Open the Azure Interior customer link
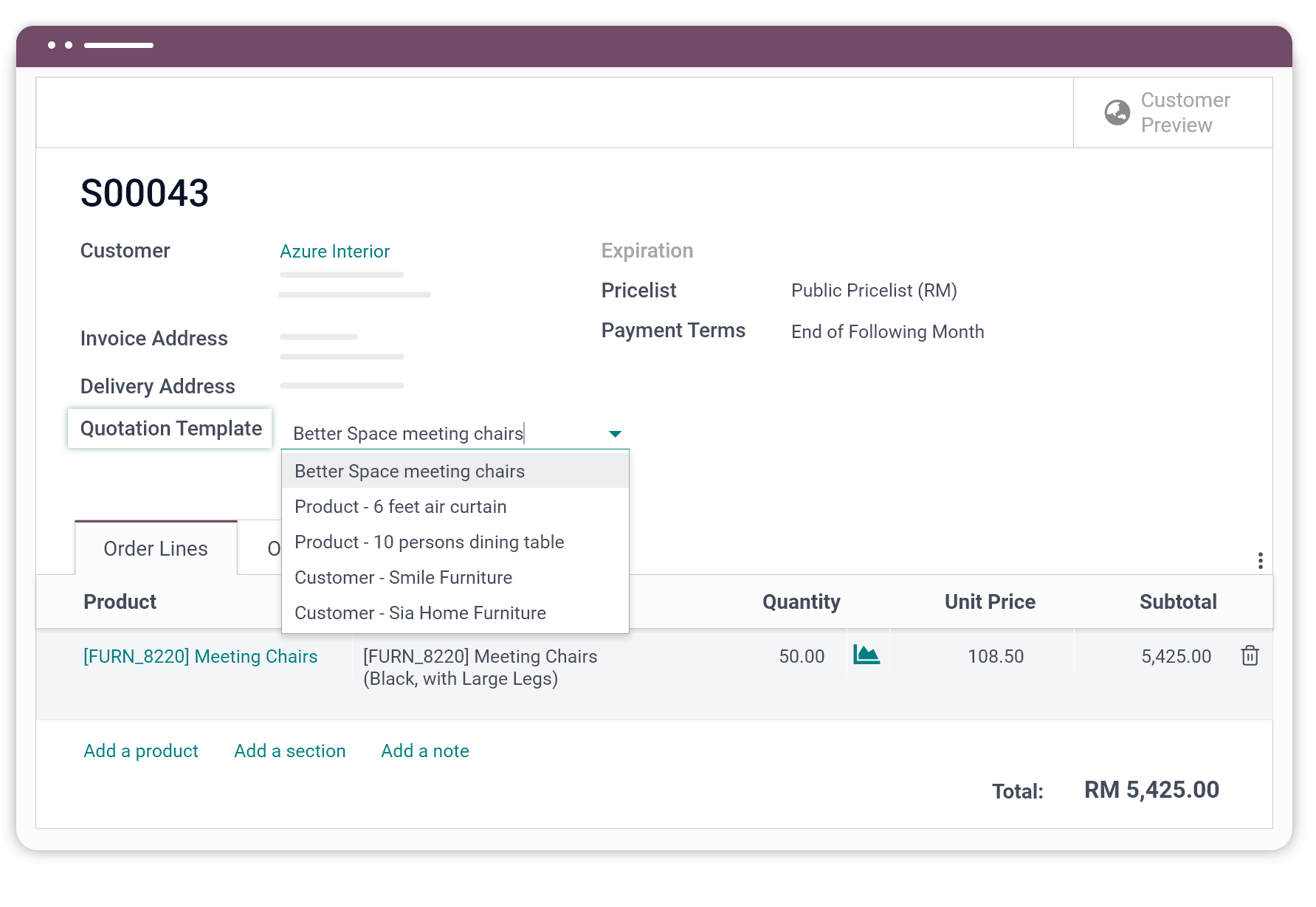The height and width of the screenshot is (907, 1316). (x=334, y=251)
